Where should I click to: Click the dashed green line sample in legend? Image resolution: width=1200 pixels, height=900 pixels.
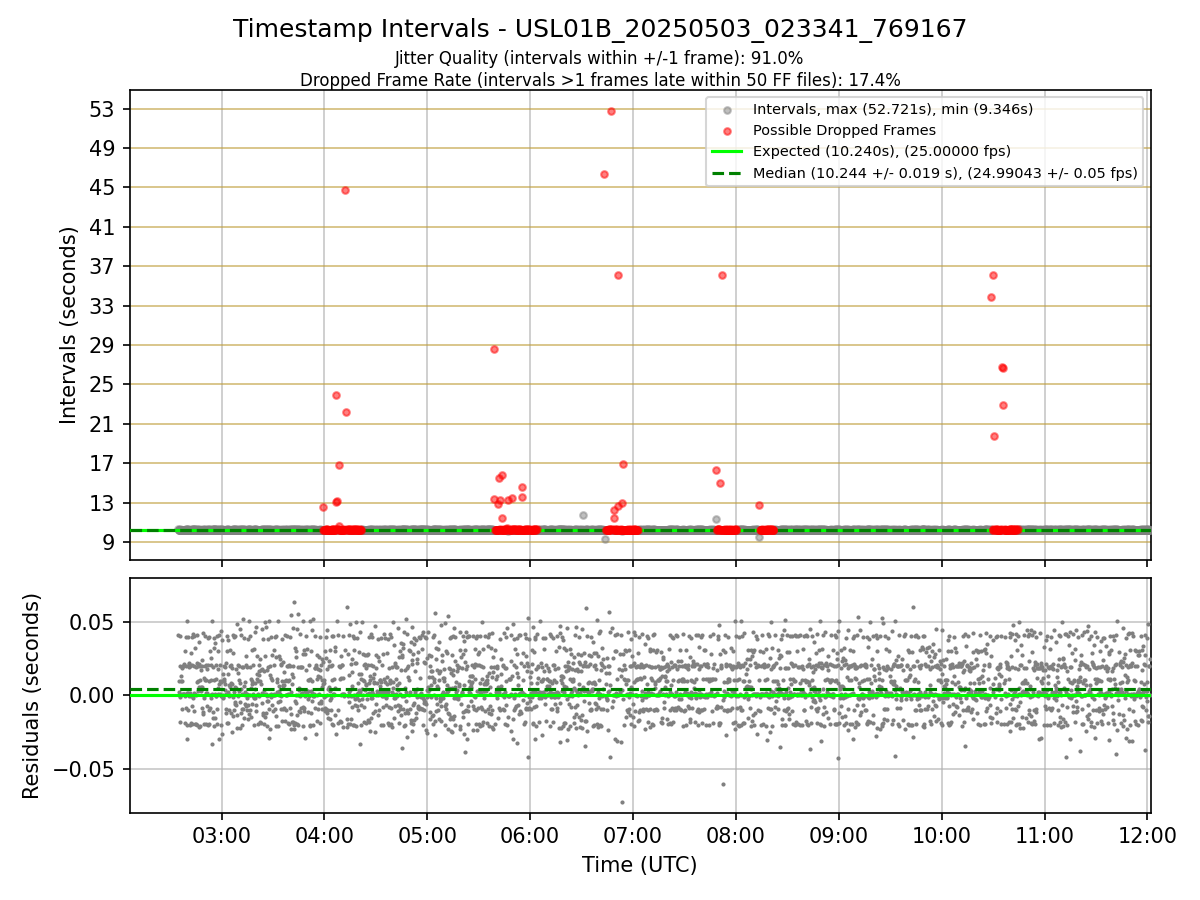pos(727,173)
